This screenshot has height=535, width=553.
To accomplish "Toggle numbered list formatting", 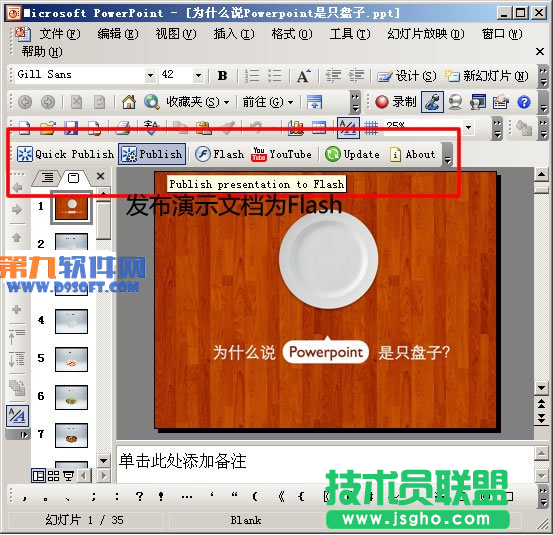I will [x=252, y=75].
